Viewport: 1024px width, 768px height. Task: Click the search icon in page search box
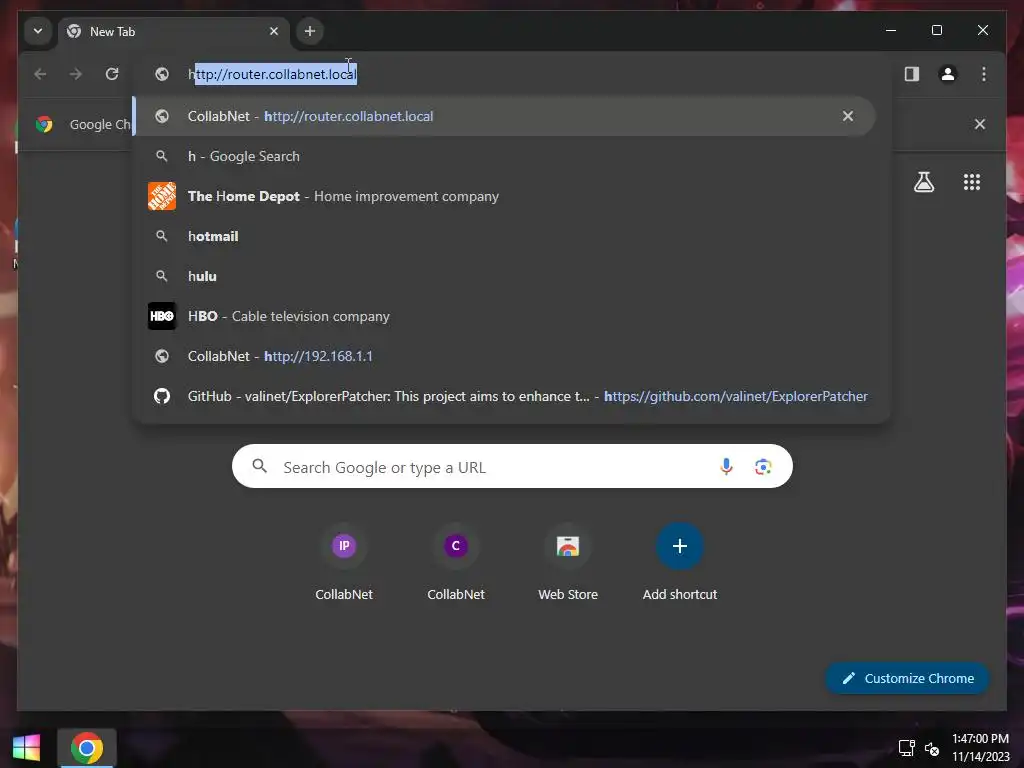point(260,466)
